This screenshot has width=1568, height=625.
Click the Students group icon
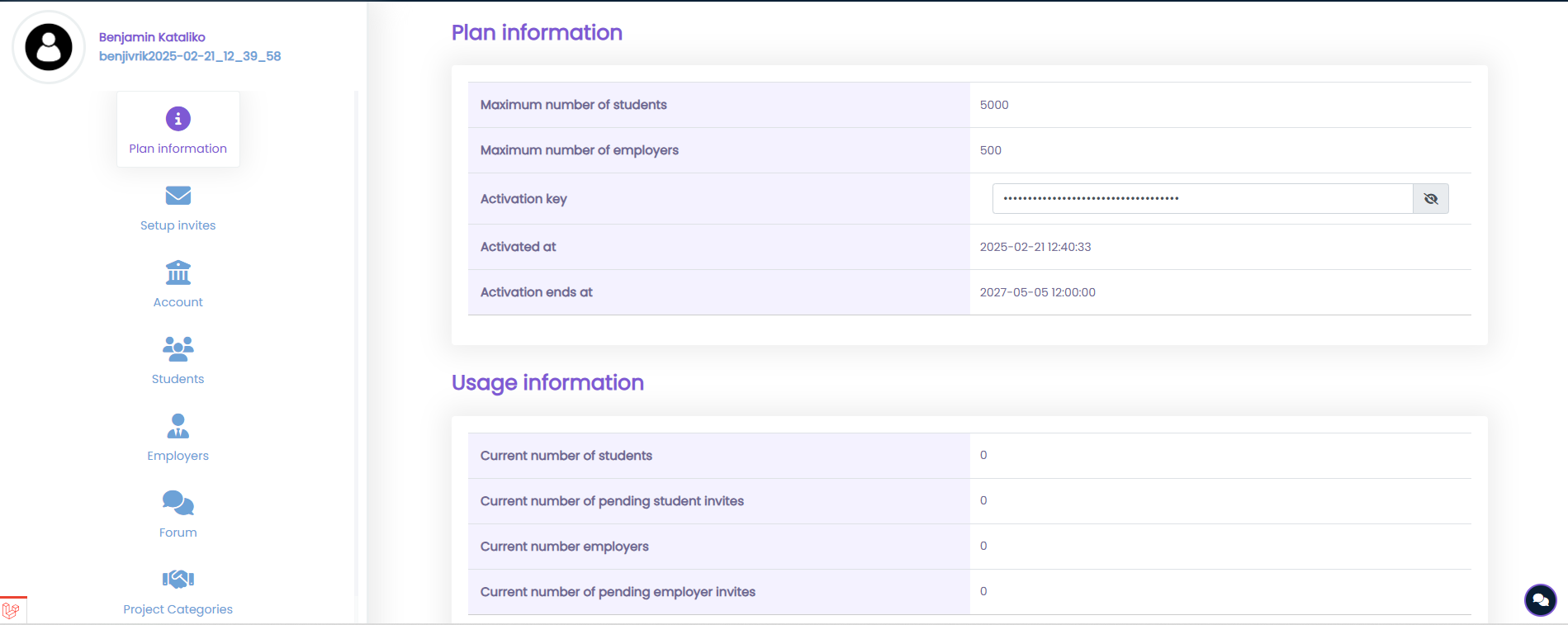[x=178, y=349]
